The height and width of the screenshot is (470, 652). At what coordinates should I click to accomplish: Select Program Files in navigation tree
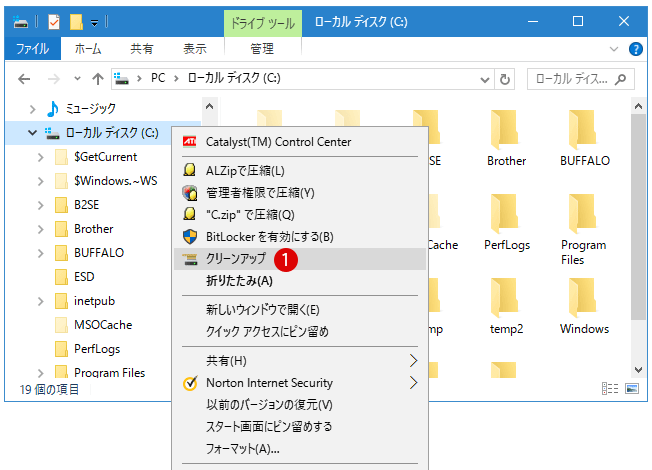(x=109, y=372)
